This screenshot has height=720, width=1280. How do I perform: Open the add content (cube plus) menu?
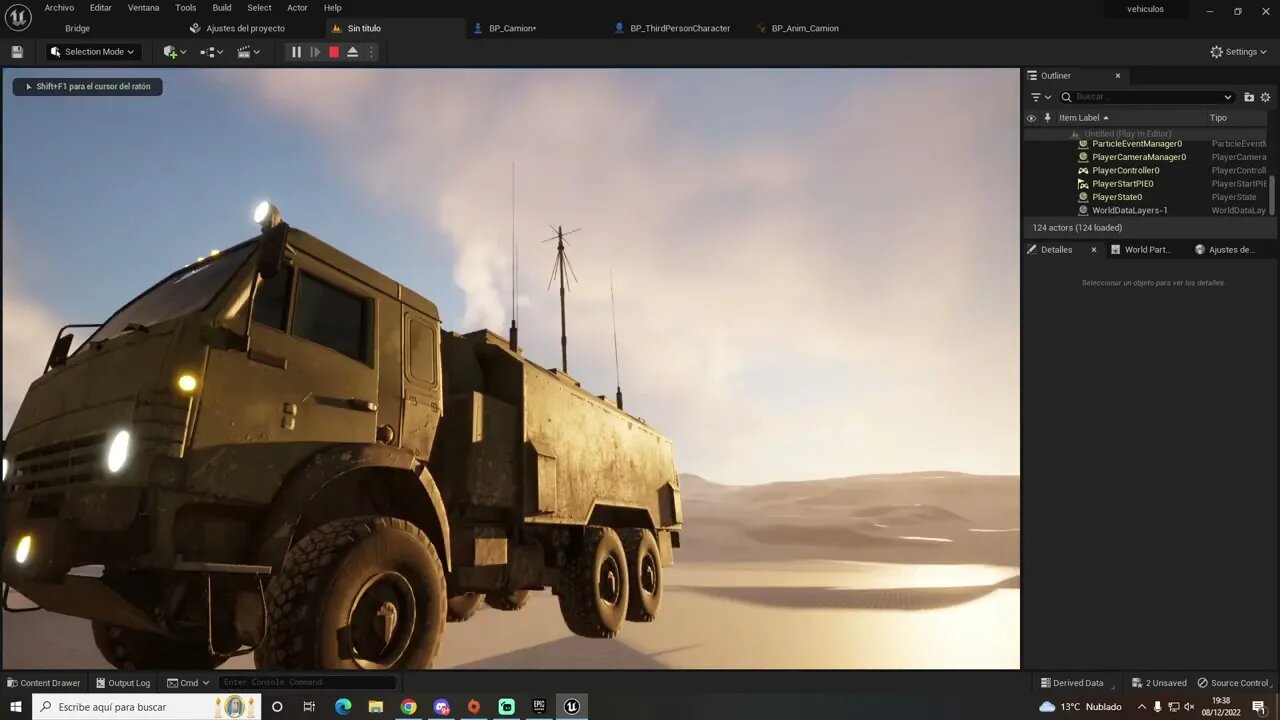coord(175,52)
